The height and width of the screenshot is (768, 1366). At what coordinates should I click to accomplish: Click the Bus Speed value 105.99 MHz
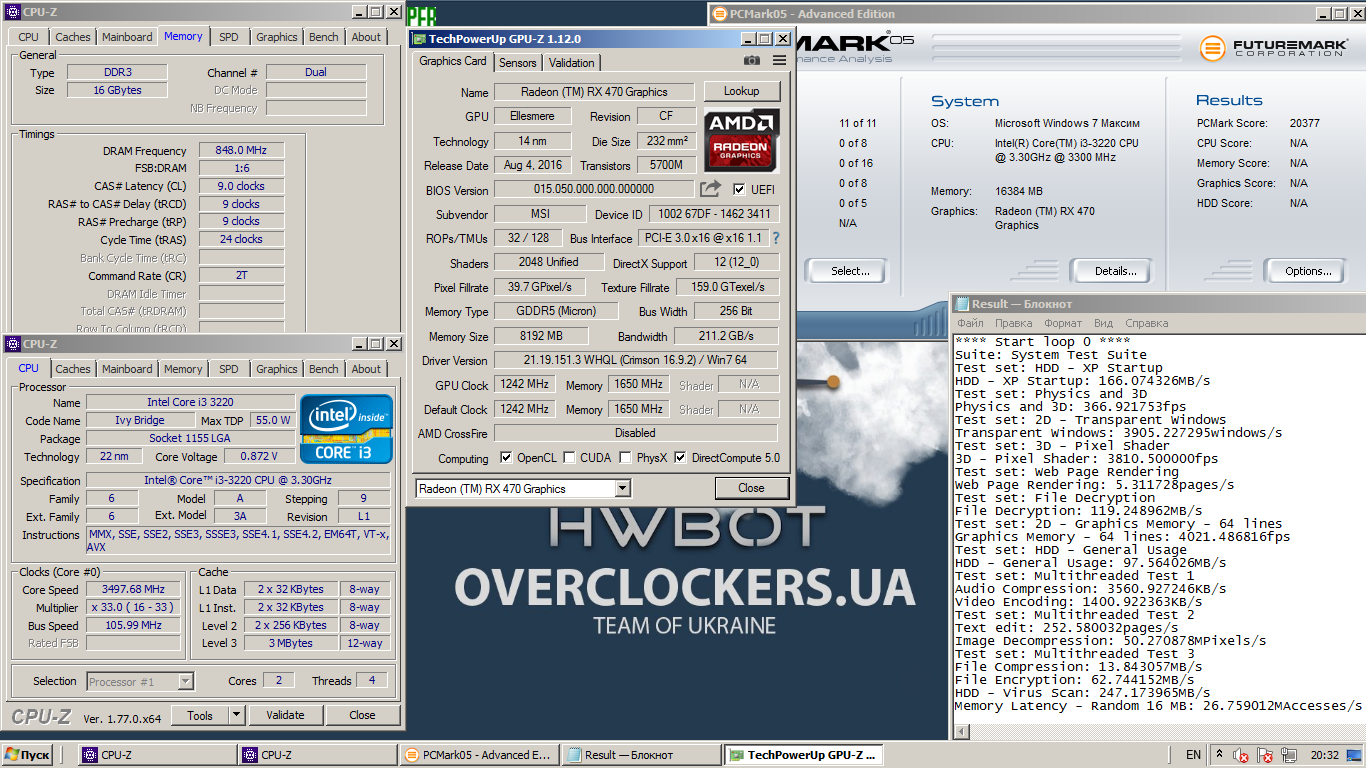134,626
